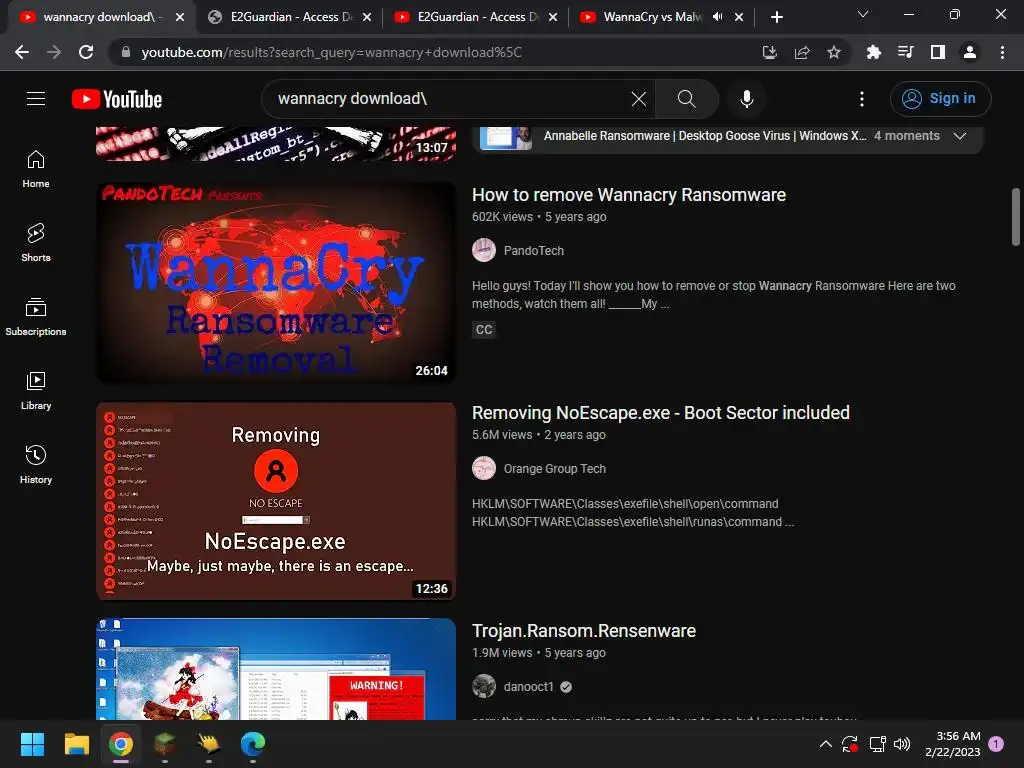The height and width of the screenshot is (768, 1024).
Task: Click the CC closed captions badge
Action: tap(484, 329)
